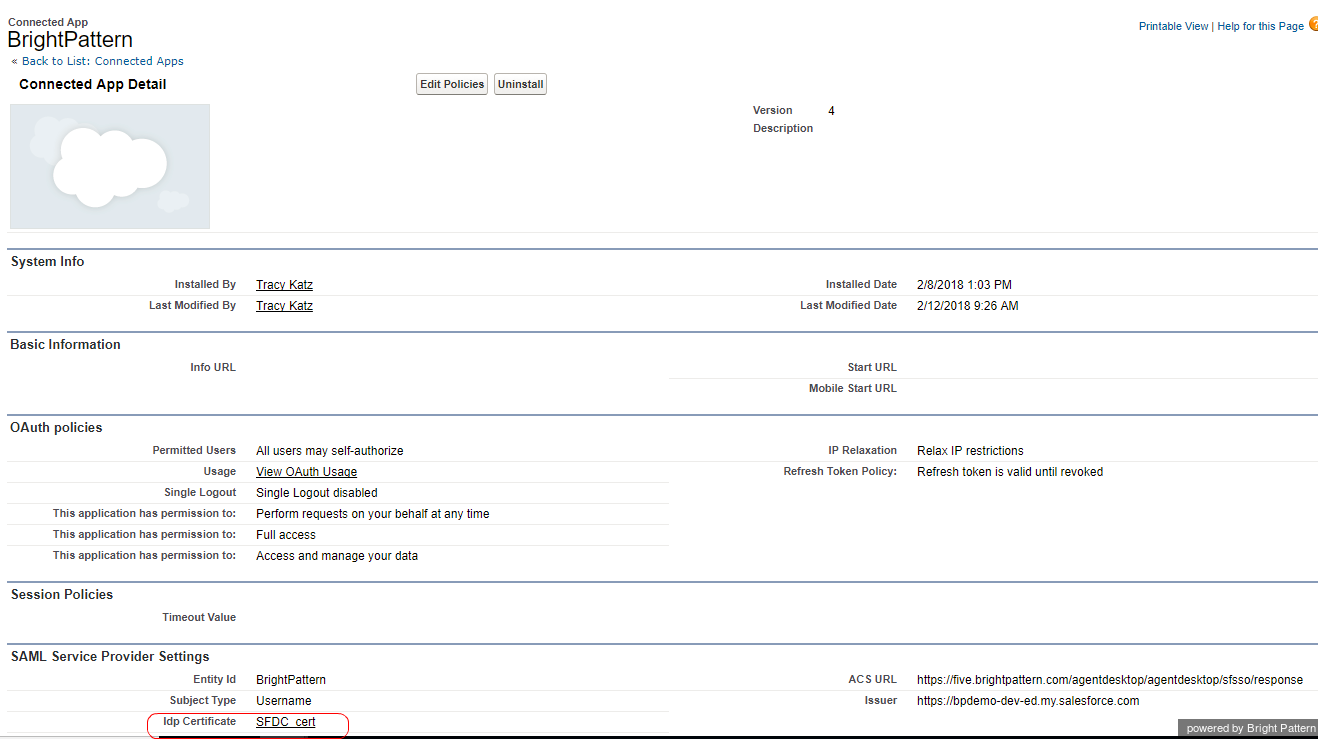This screenshot has height=739, width=1318.
Task: Click the Timeout Value field label
Action: coord(199,617)
